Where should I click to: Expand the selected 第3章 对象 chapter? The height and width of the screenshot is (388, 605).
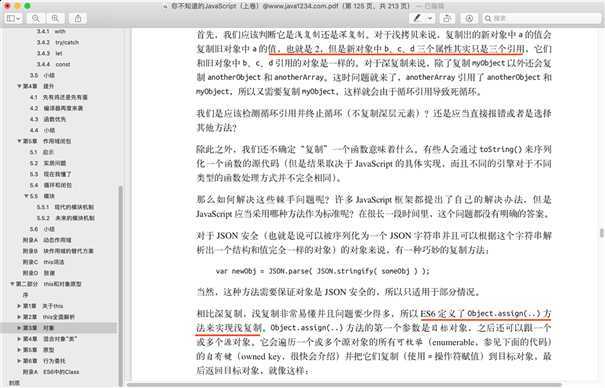click(x=19, y=328)
